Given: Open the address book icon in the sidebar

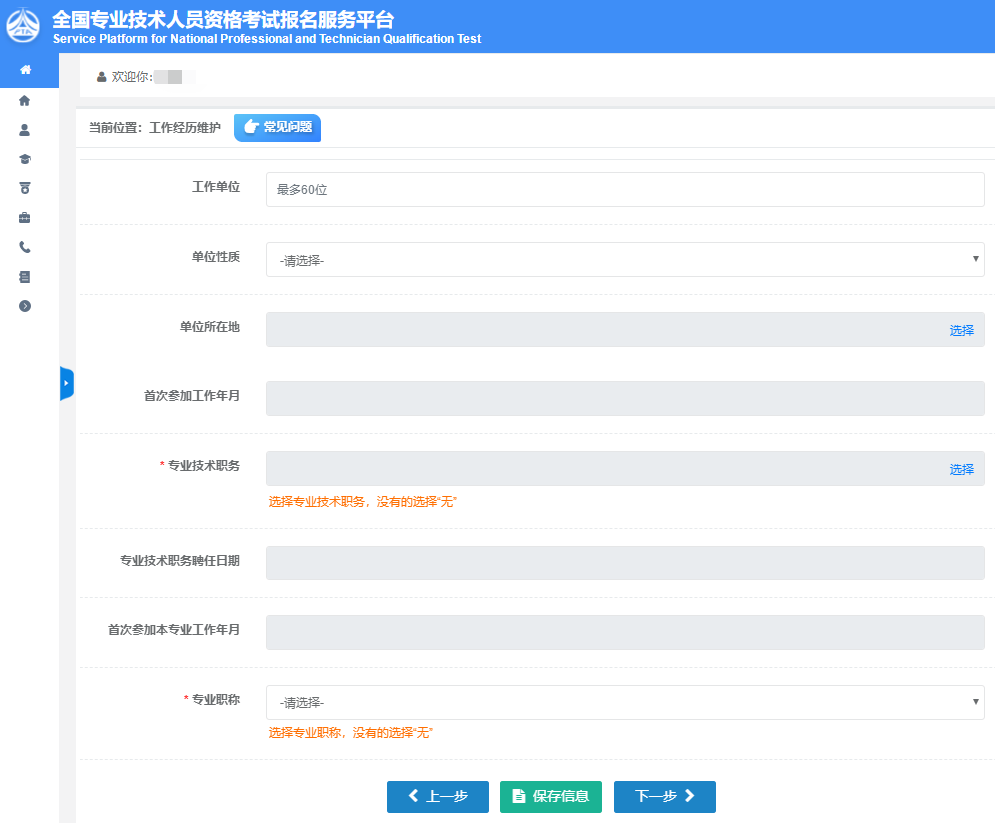Looking at the screenshot, I should [x=23, y=277].
